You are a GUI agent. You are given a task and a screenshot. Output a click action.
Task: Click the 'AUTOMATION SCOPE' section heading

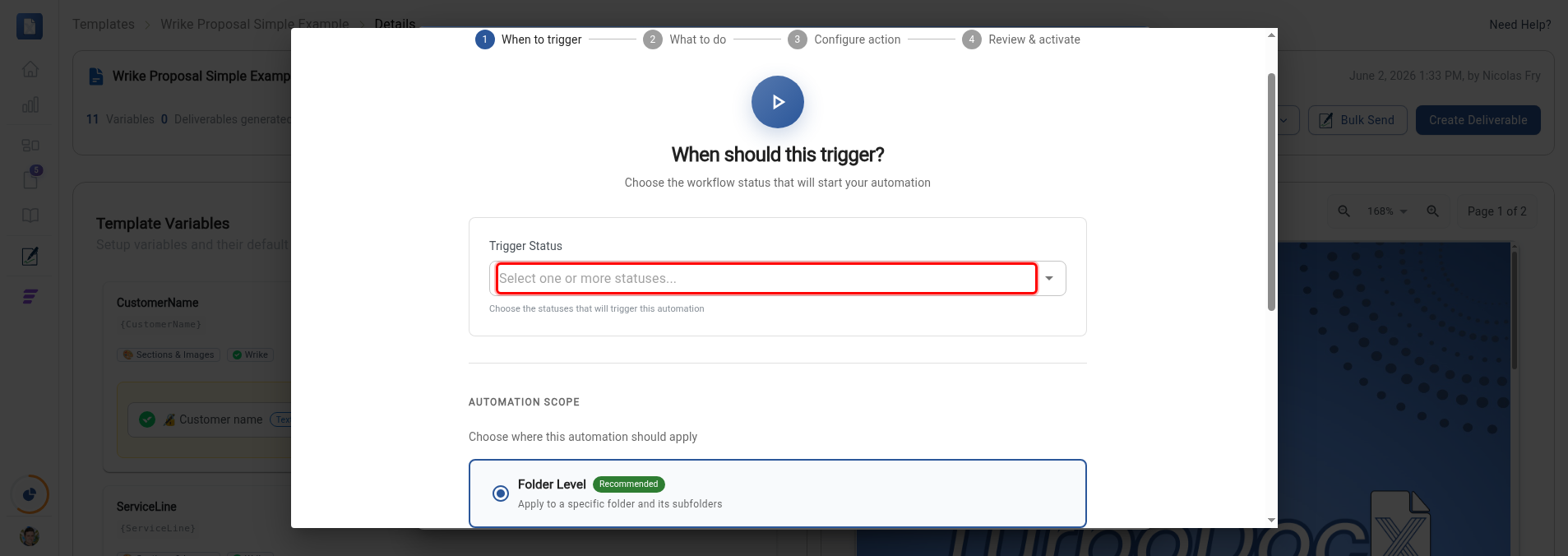point(524,402)
